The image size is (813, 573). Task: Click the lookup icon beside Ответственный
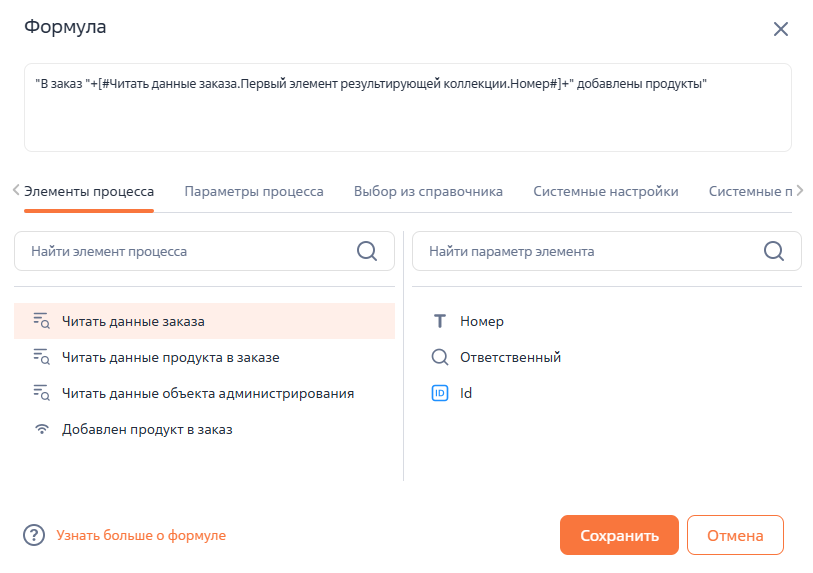click(440, 357)
